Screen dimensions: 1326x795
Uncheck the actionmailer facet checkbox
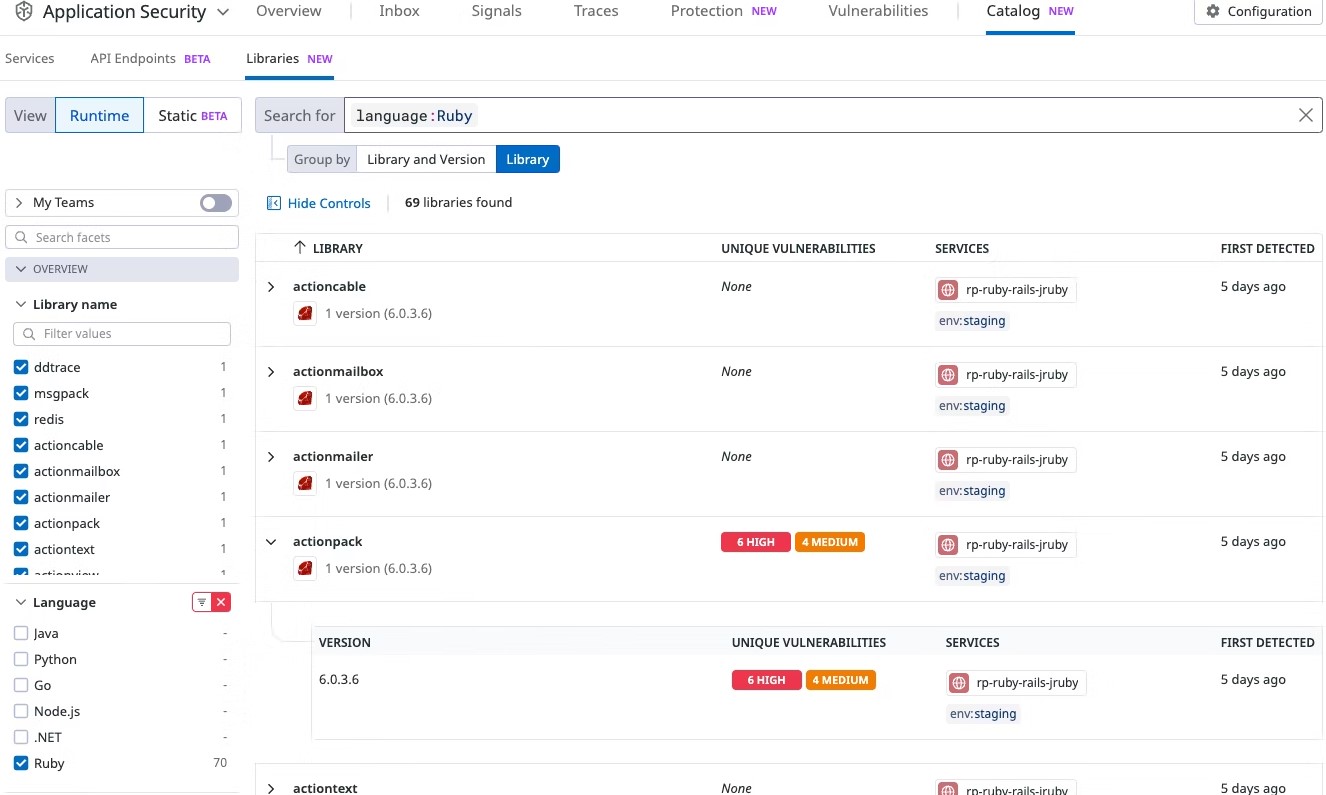pos(21,497)
